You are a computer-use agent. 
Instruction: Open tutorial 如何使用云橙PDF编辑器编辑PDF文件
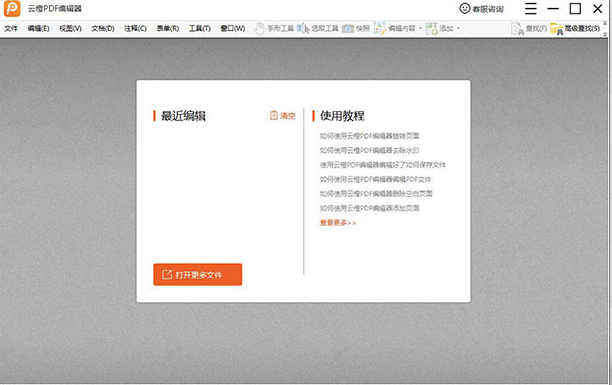[375, 179]
